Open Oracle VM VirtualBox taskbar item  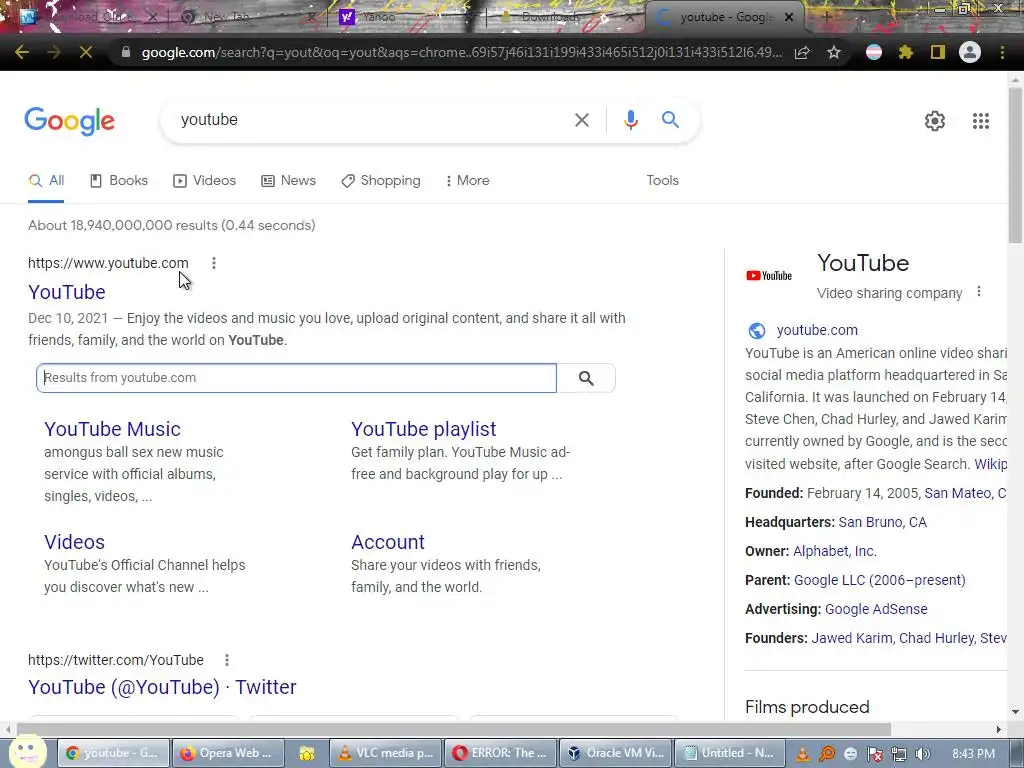click(x=616, y=753)
